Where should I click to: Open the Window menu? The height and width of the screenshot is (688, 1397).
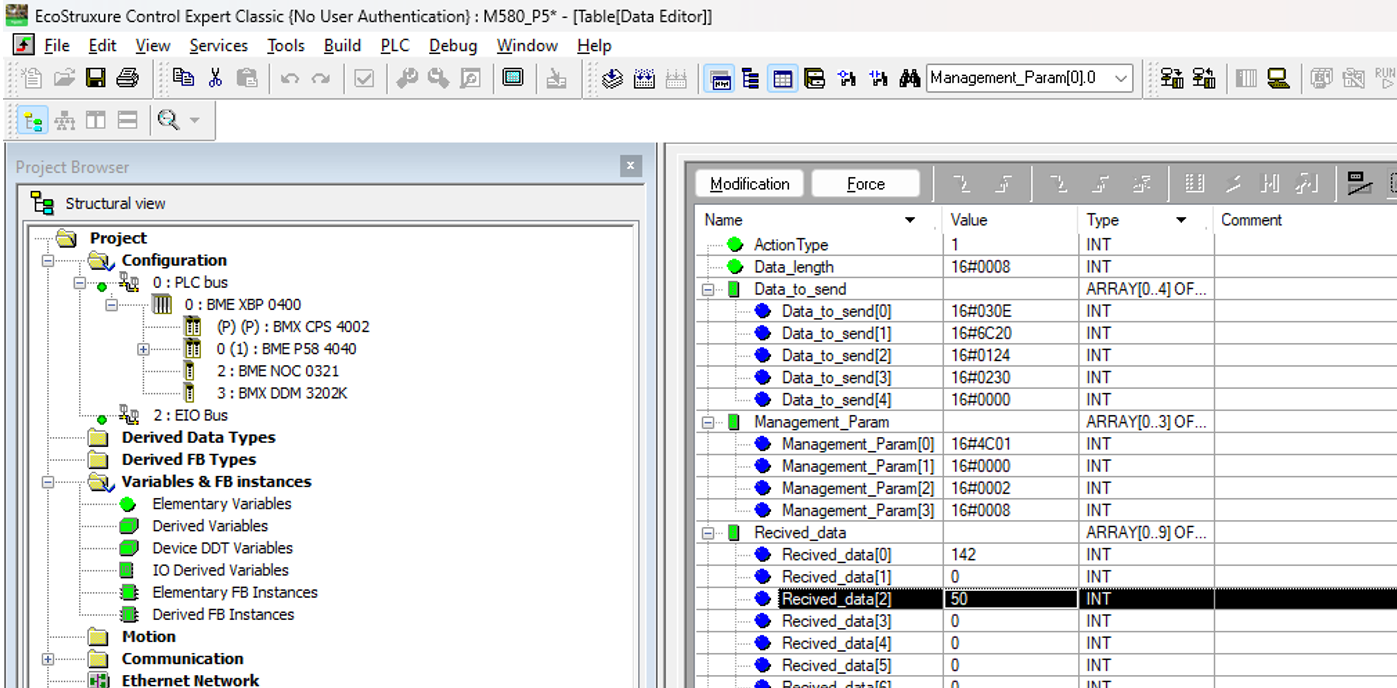(527, 46)
